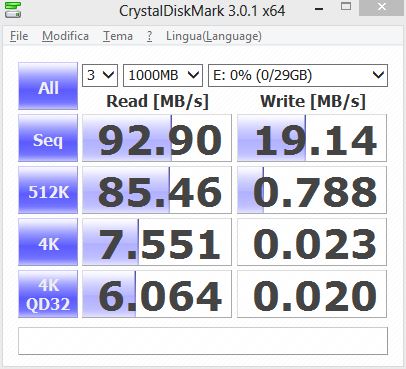Open the drive selector showing E: 0% (0/29GB)
This screenshot has width=406, height=369.
(x=298, y=75)
